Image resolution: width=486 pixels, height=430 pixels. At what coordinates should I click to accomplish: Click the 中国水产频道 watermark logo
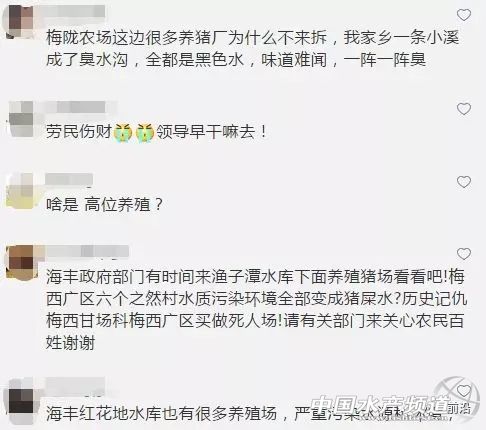[395, 403]
